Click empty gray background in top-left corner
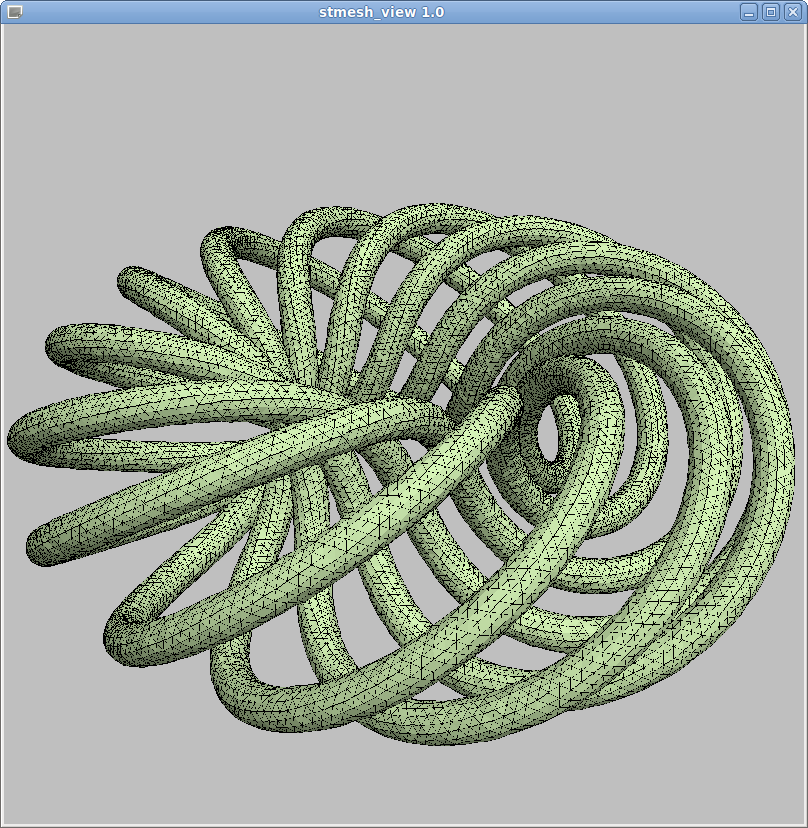Screen dimensions: 808x828 tap(60, 80)
